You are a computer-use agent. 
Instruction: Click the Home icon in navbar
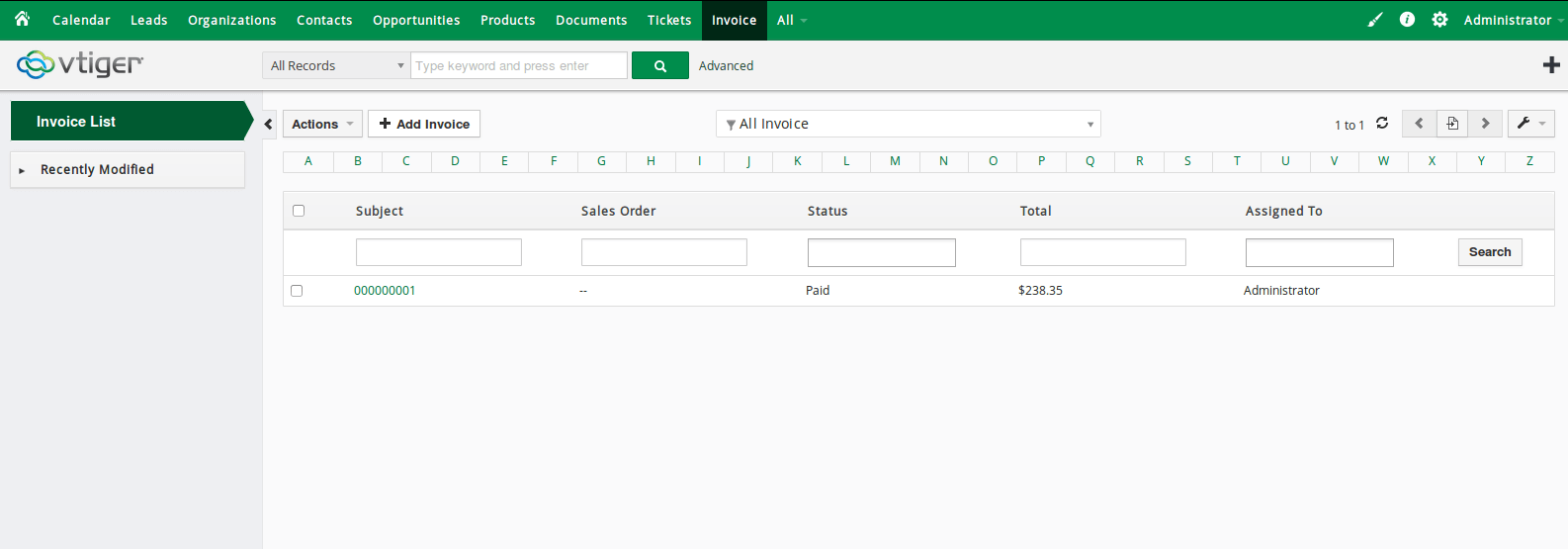point(22,19)
